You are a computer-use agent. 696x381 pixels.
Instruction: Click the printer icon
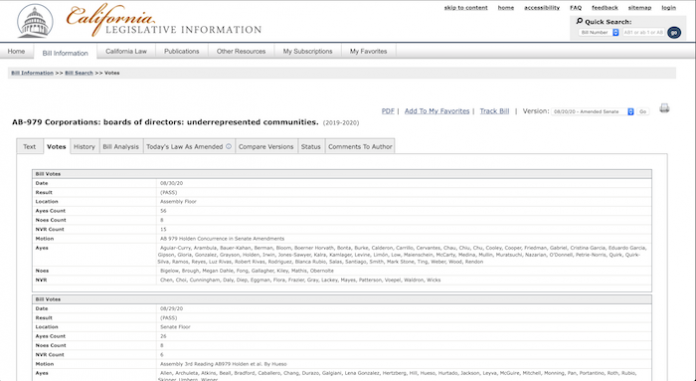point(664,108)
